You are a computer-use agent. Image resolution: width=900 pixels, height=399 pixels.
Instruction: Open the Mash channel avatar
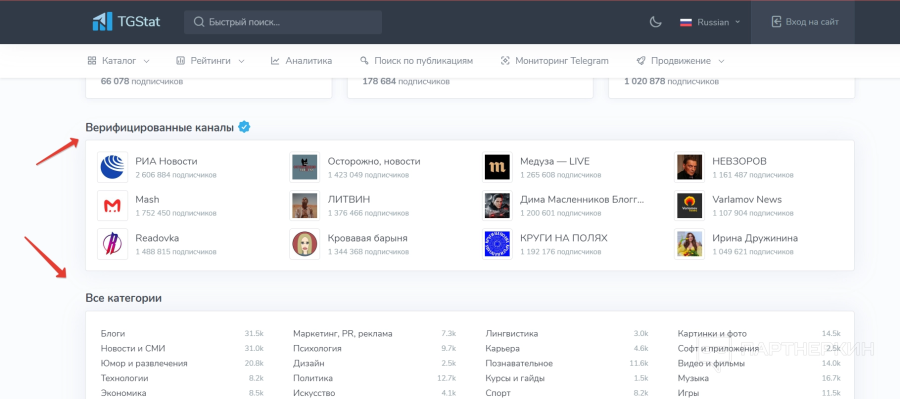pos(112,206)
